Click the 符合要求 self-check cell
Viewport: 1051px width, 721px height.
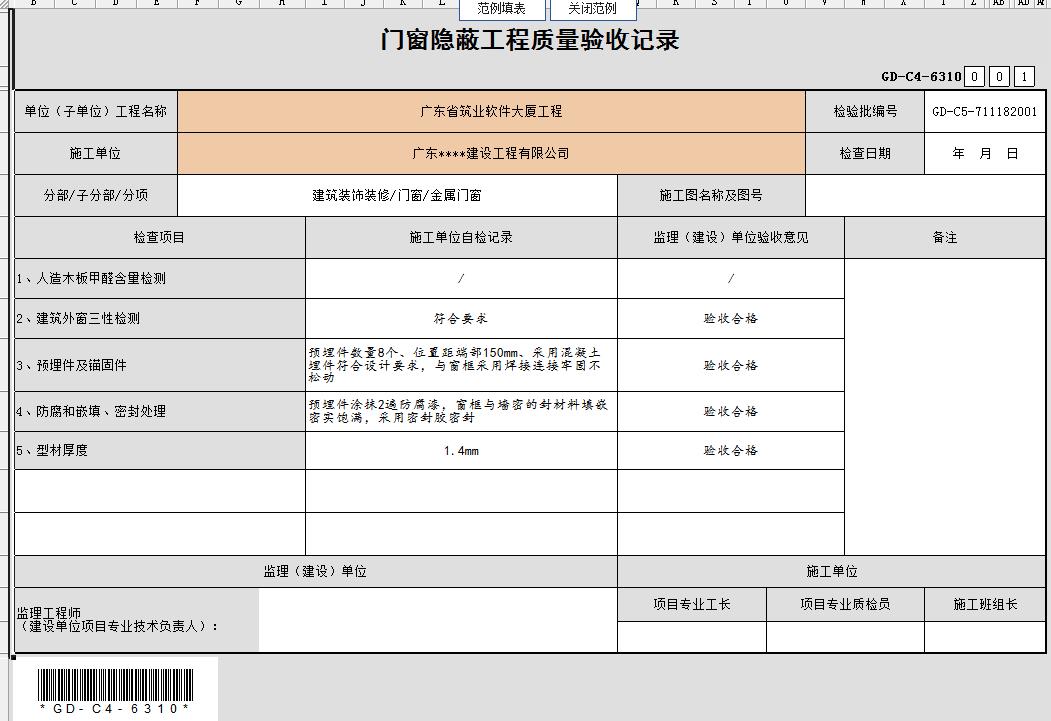[x=461, y=318]
